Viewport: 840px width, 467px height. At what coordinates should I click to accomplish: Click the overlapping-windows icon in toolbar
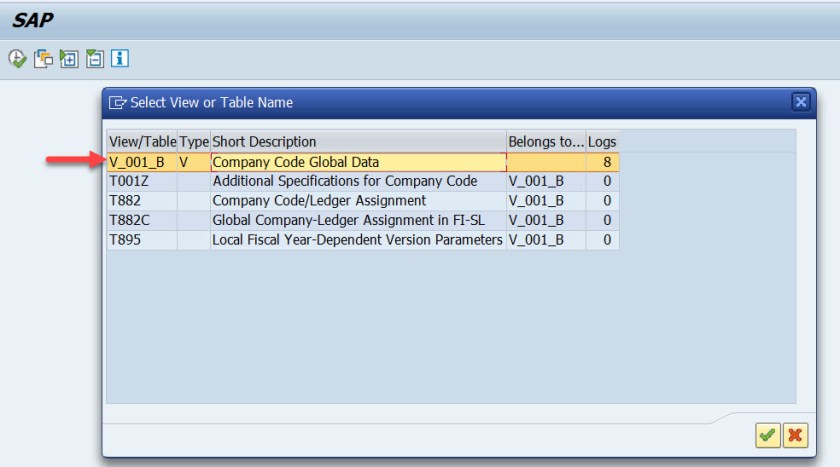pyautogui.click(x=43, y=59)
